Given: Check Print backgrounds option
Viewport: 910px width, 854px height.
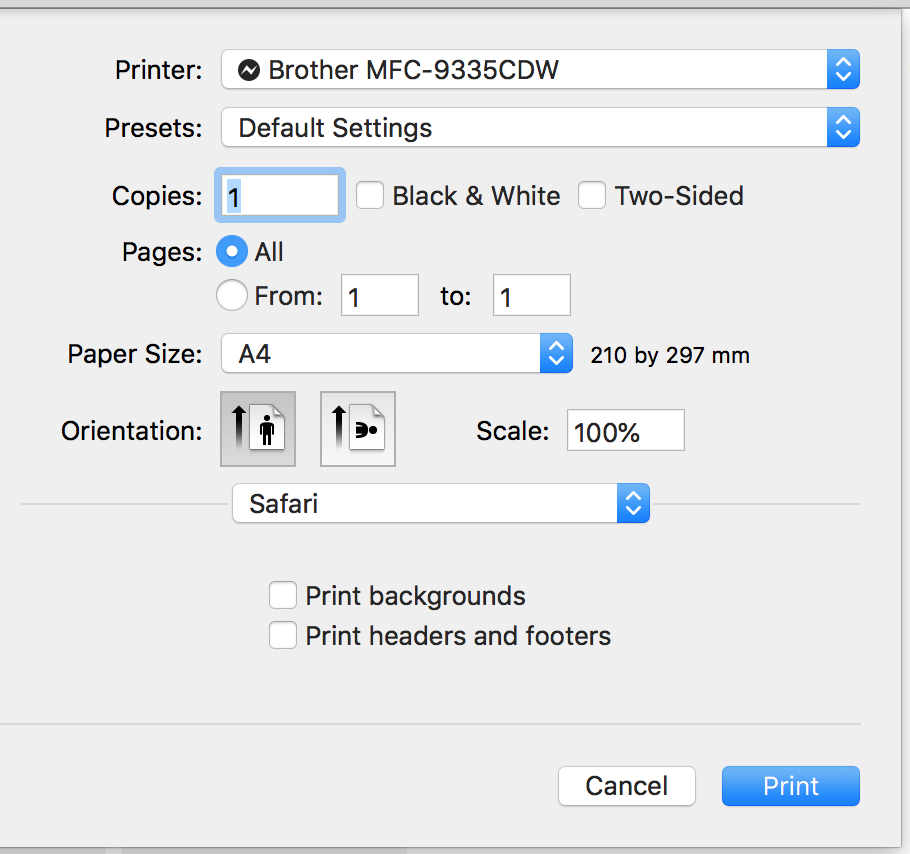Looking at the screenshot, I should tap(283, 595).
